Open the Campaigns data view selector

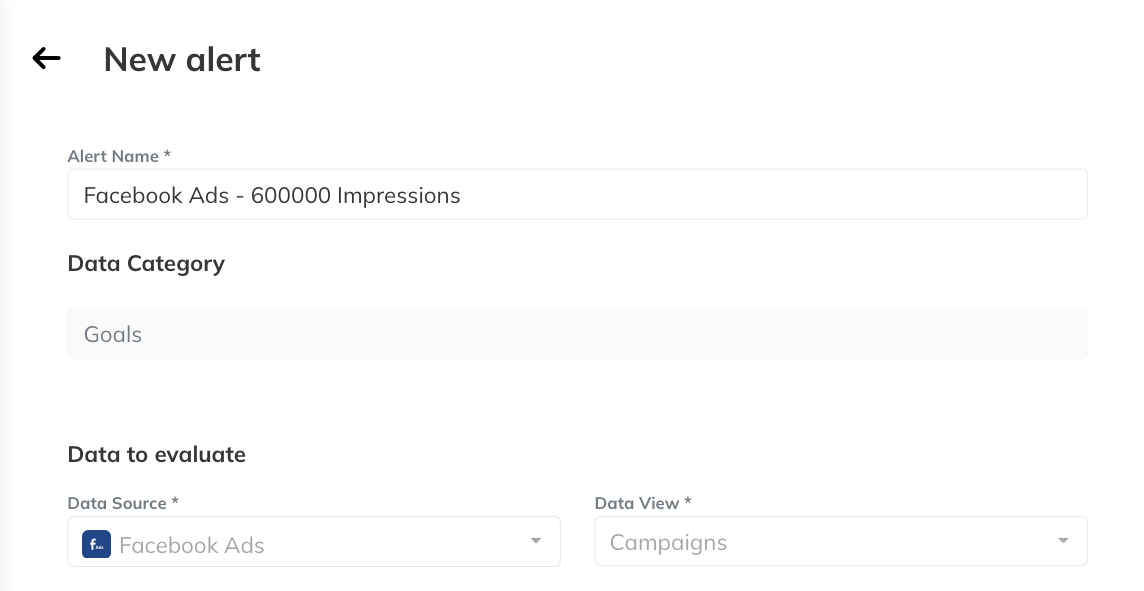841,541
